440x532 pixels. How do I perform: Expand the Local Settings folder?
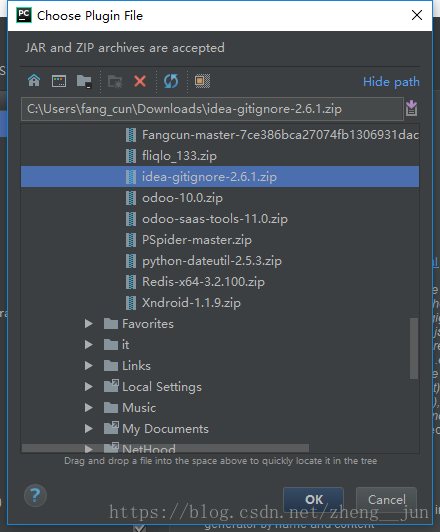89,387
